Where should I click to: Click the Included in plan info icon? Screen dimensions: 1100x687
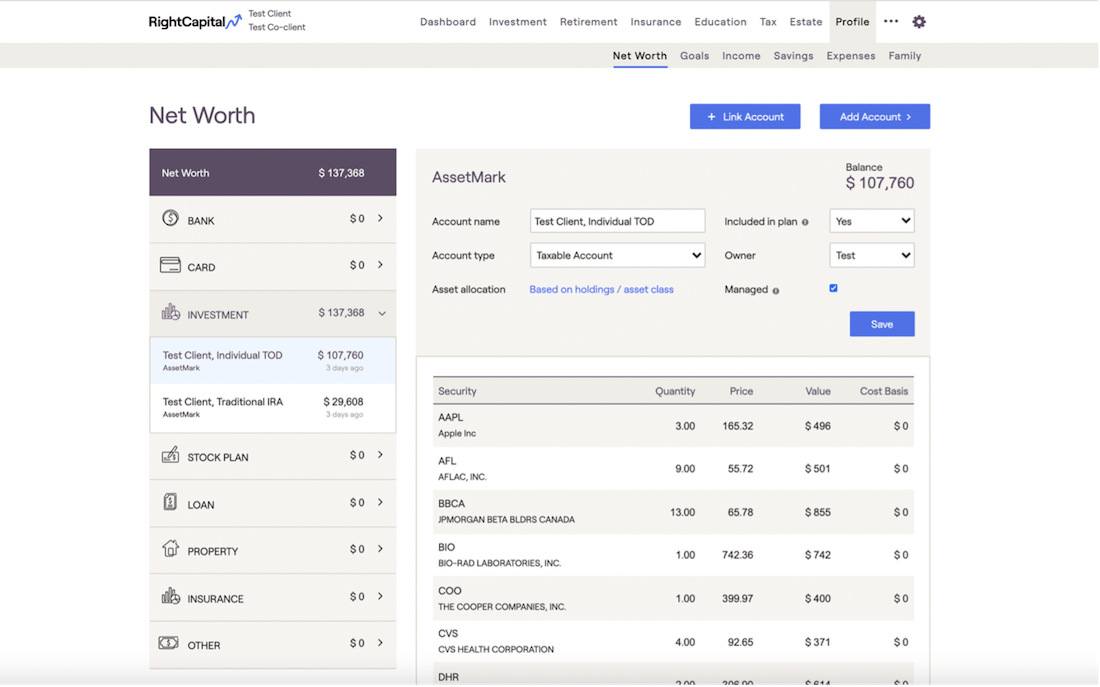point(805,222)
